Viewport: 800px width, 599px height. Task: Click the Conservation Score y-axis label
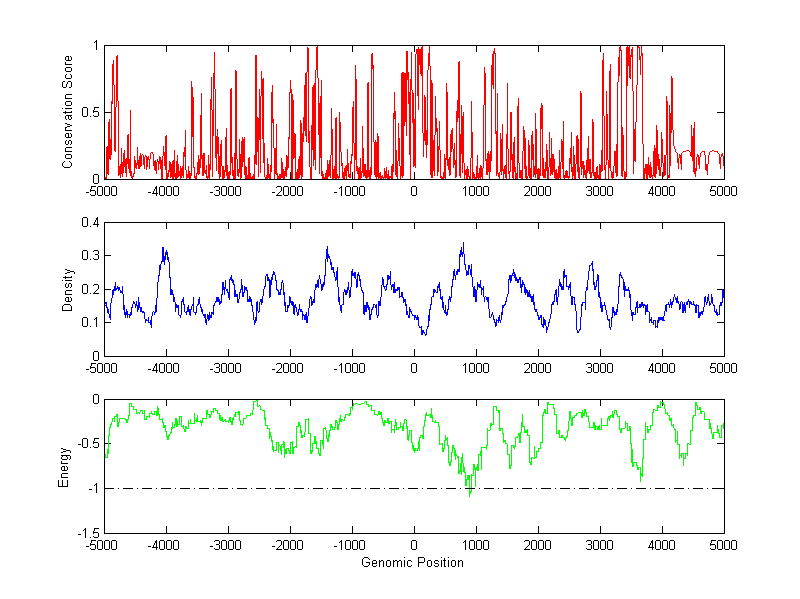[x=68, y=111]
